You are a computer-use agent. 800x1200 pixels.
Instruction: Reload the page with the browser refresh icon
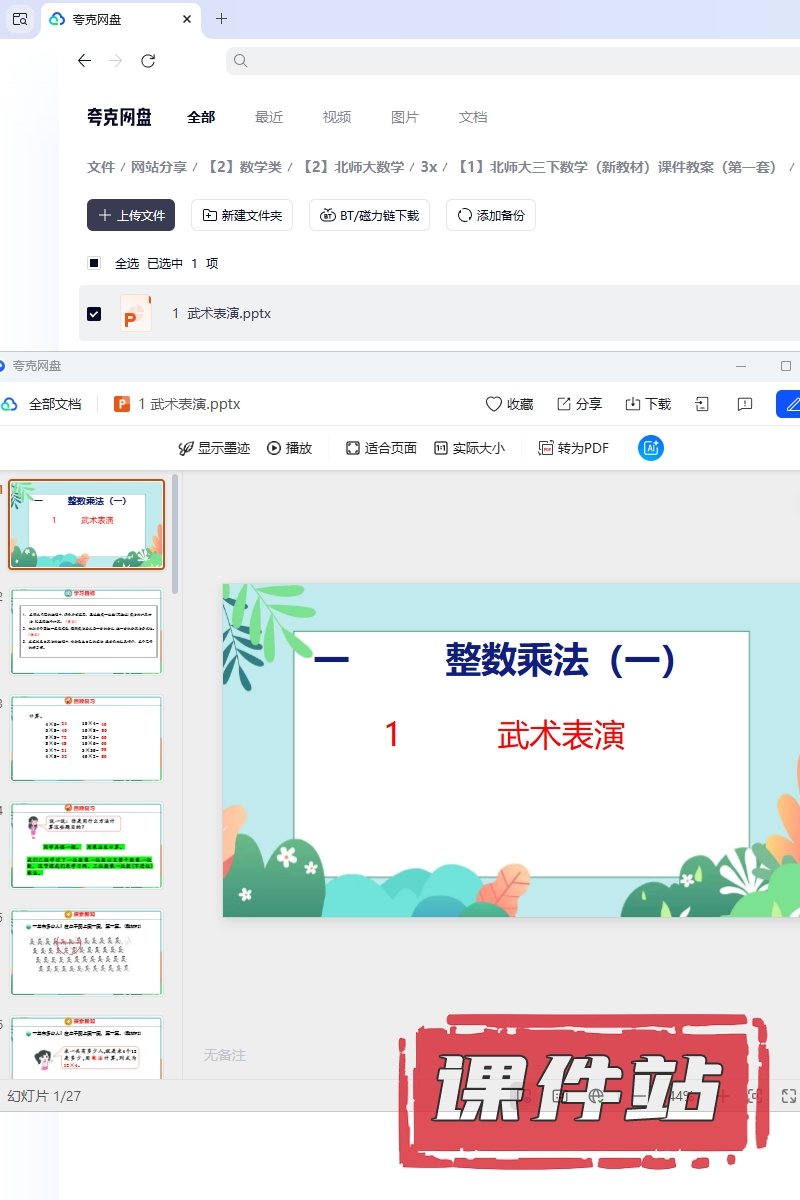tap(148, 61)
